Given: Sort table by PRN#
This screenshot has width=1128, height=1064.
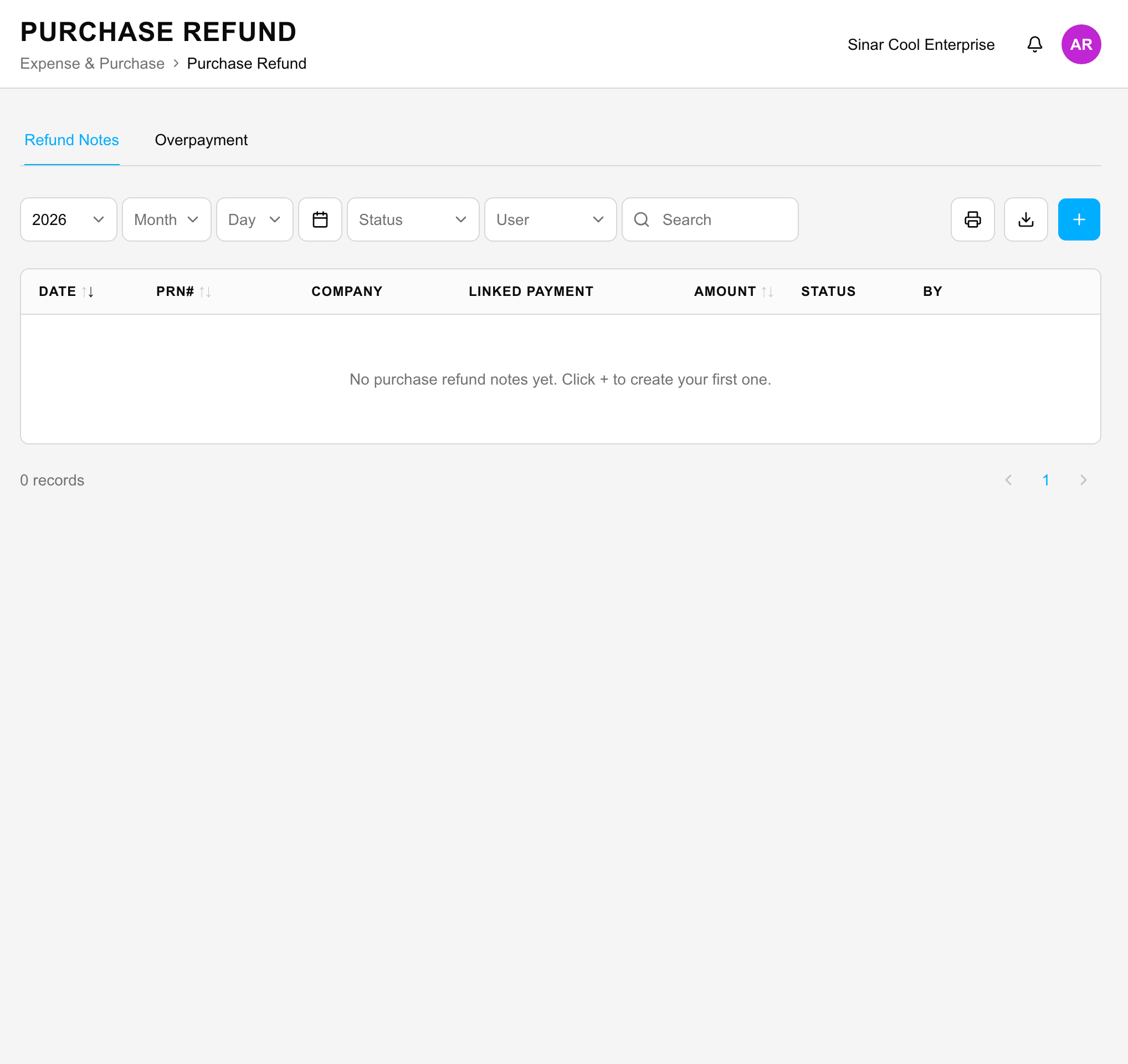Looking at the screenshot, I should [x=184, y=291].
